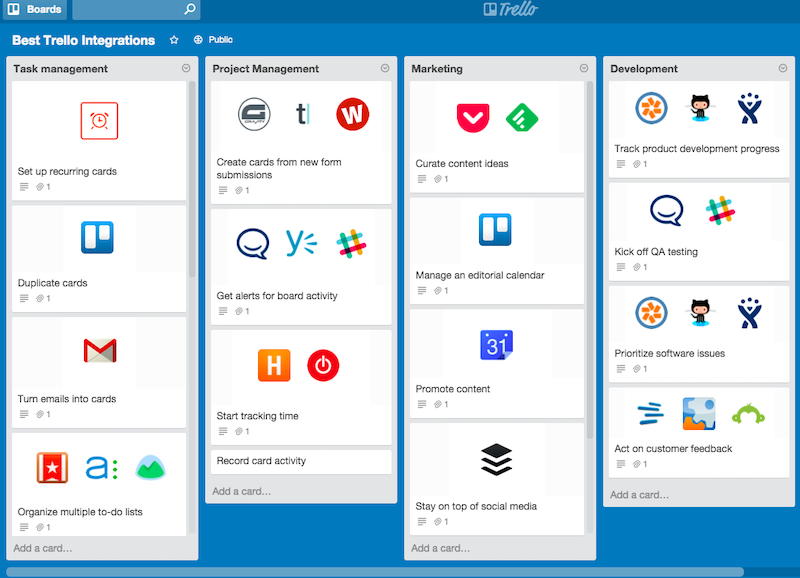Click the Buffer stacked layers icon

pyautogui.click(x=496, y=460)
